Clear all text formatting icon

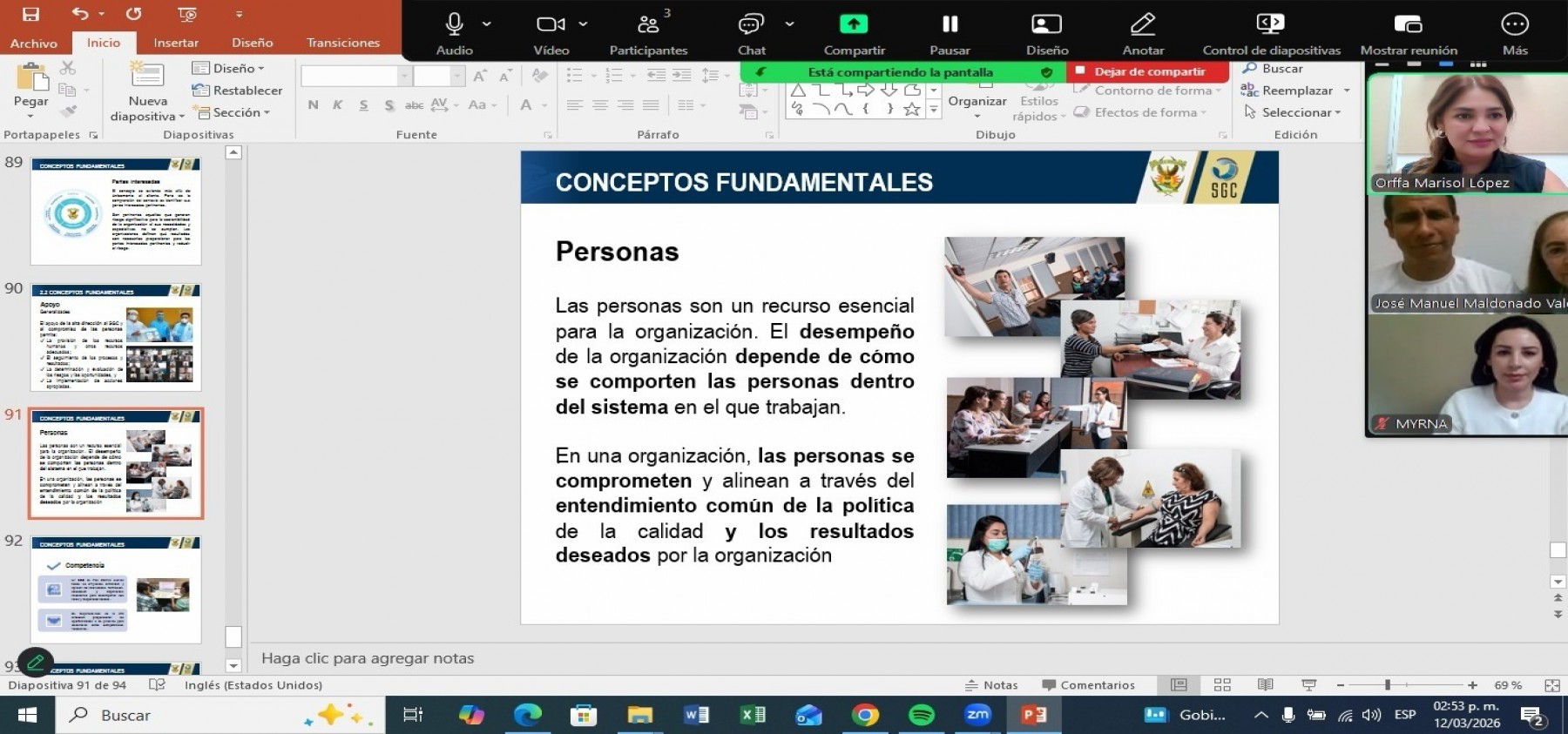tap(539, 77)
